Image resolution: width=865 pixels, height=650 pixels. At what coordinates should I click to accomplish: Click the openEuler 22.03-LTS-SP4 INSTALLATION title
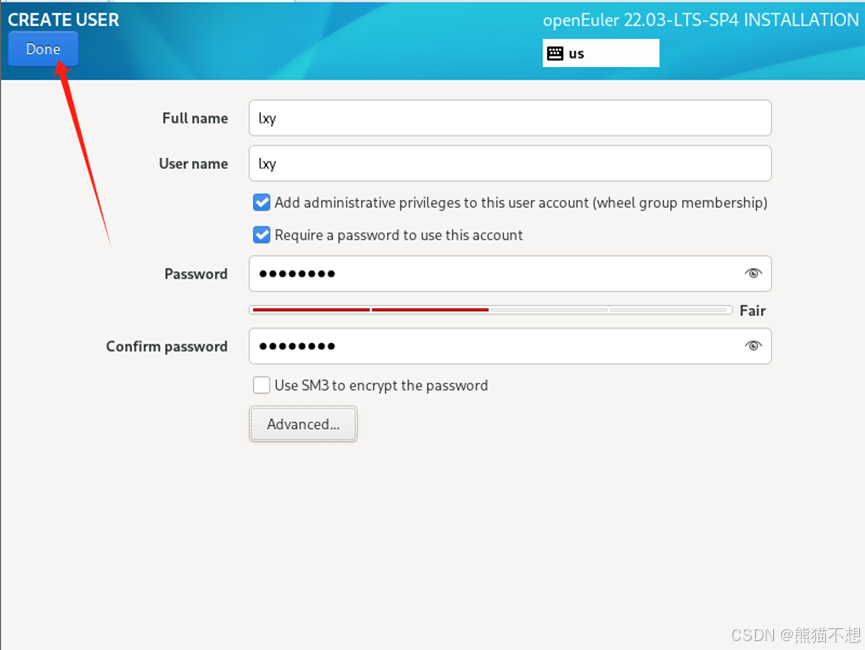[701, 20]
